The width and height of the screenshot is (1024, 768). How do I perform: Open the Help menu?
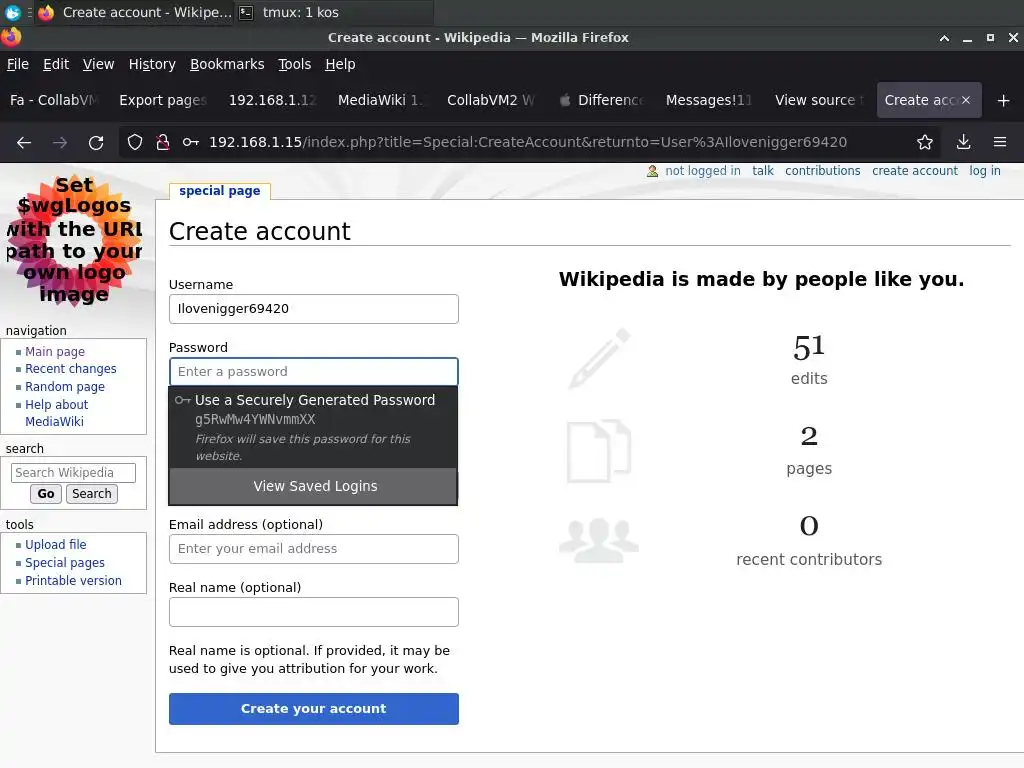click(x=340, y=64)
